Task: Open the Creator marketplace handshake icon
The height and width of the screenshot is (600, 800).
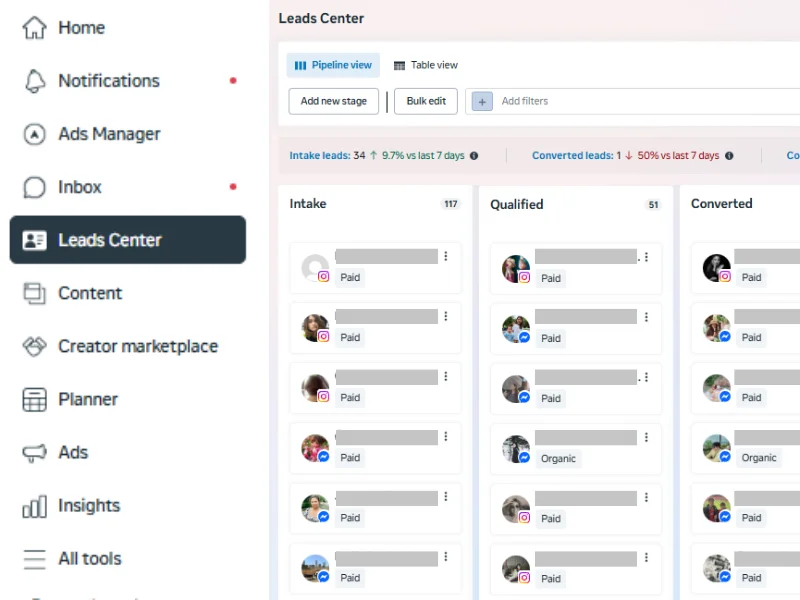Action: click(34, 346)
